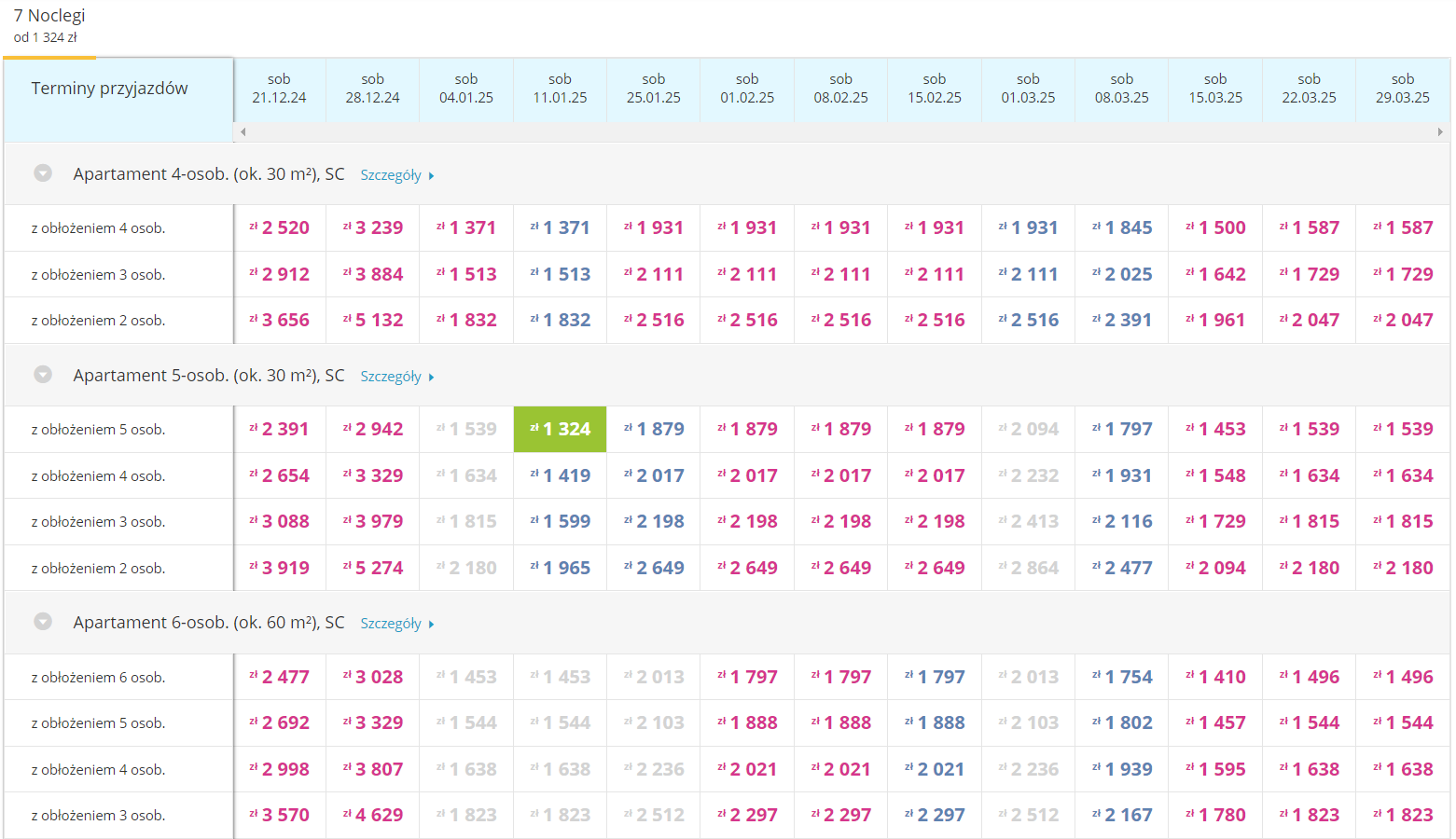Click right arrow of date scrollbar
The height and width of the screenshot is (839, 1456).
pyautogui.click(x=1440, y=131)
